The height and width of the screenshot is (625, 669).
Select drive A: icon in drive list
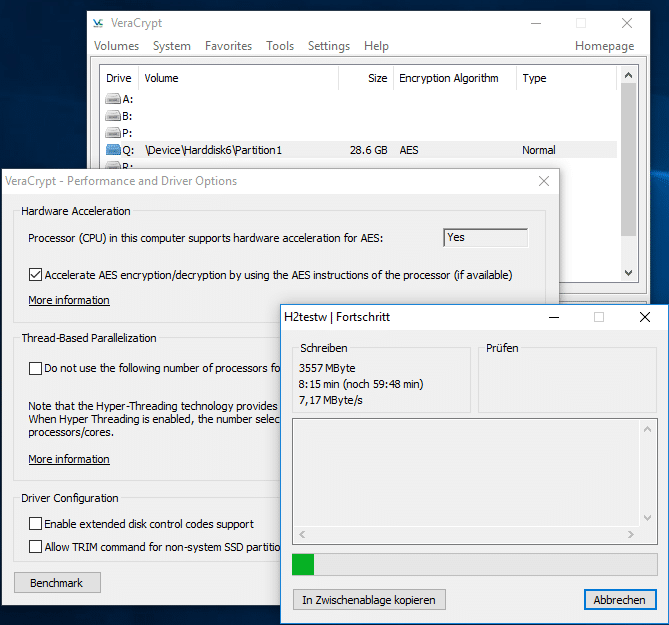coord(113,99)
